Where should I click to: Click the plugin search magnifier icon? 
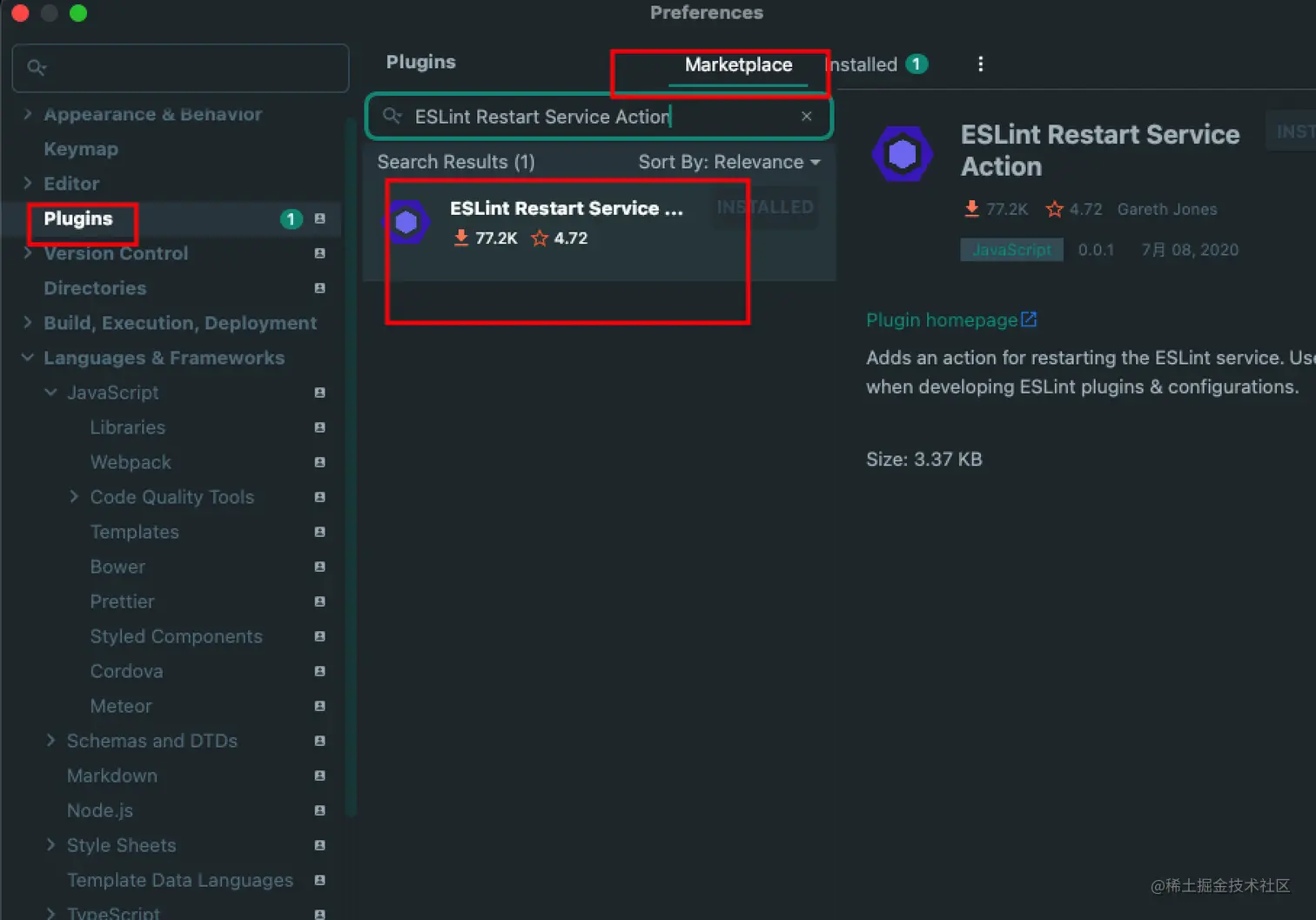point(393,116)
